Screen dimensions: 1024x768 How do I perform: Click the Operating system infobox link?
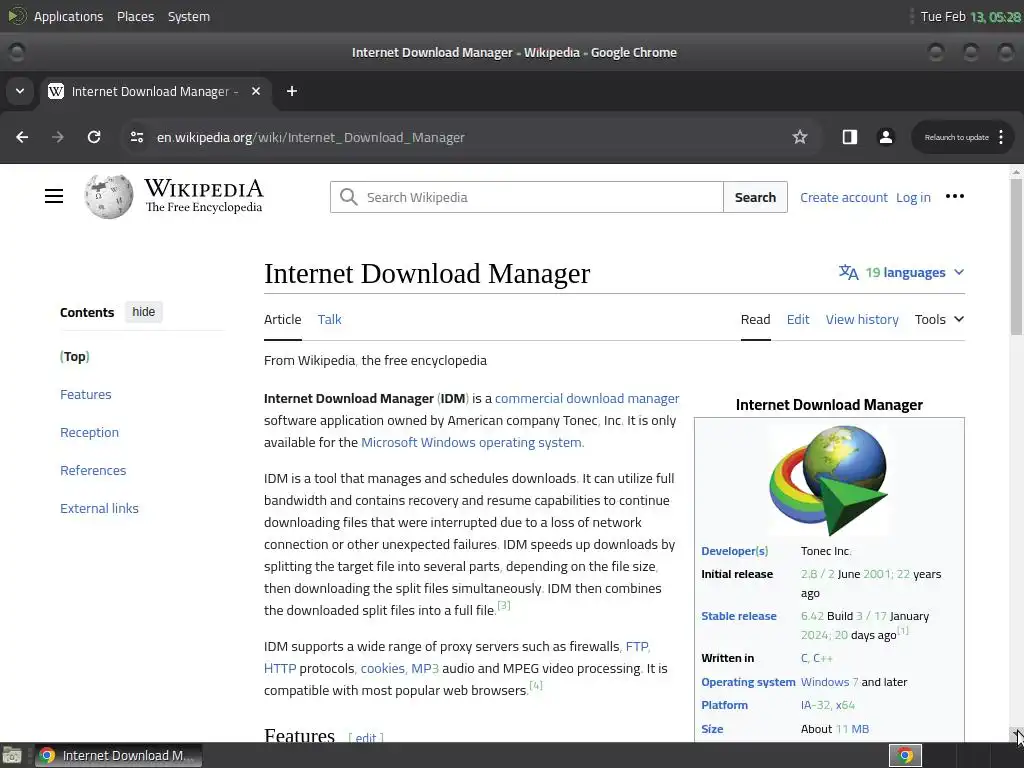point(748,682)
